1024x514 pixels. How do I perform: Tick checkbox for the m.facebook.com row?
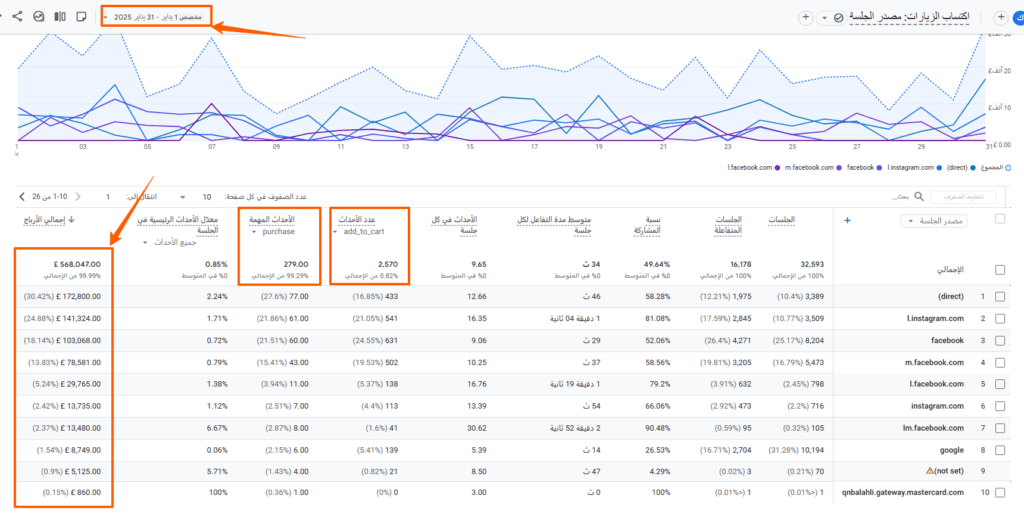point(1000,362)
